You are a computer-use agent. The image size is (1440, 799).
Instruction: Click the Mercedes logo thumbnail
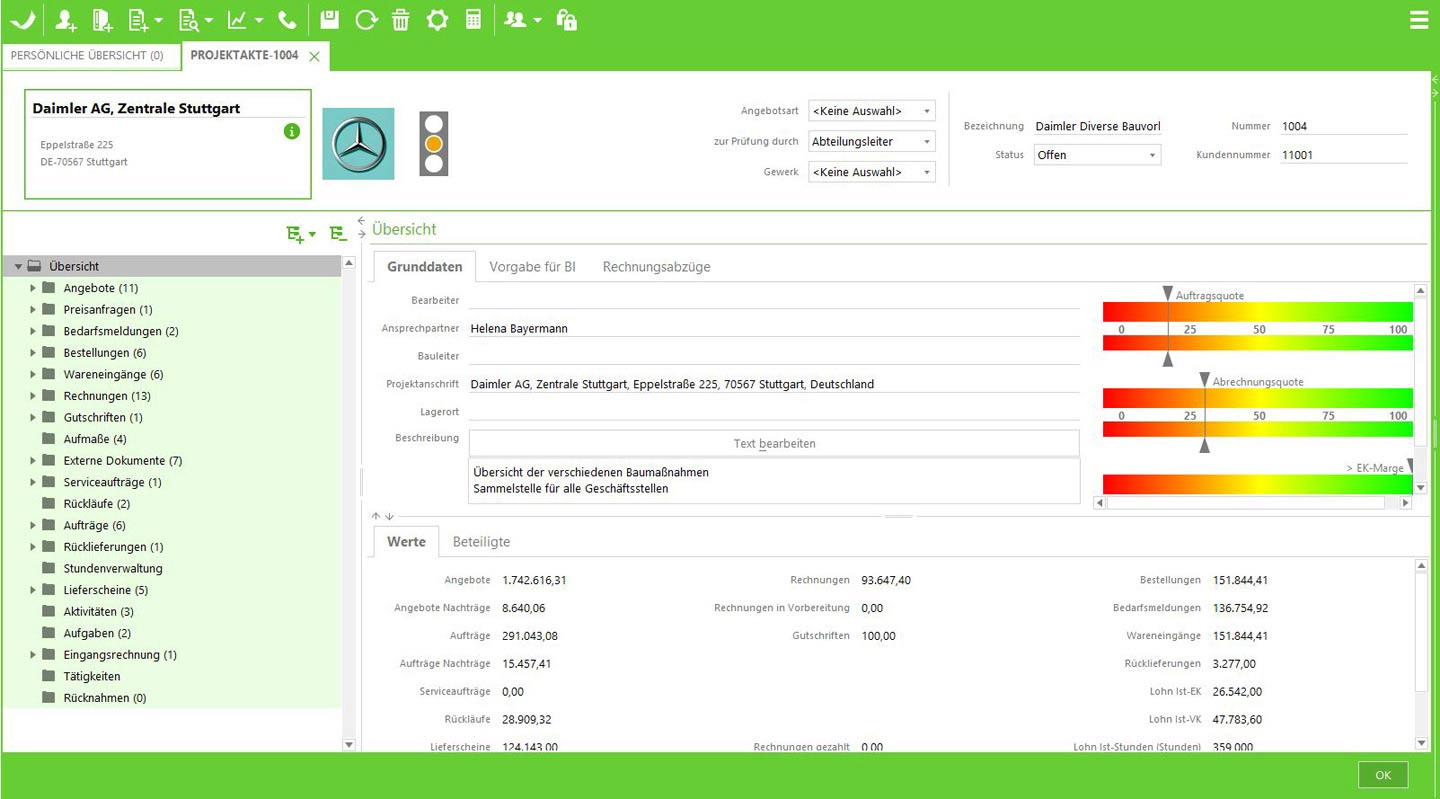coord(358,143)
